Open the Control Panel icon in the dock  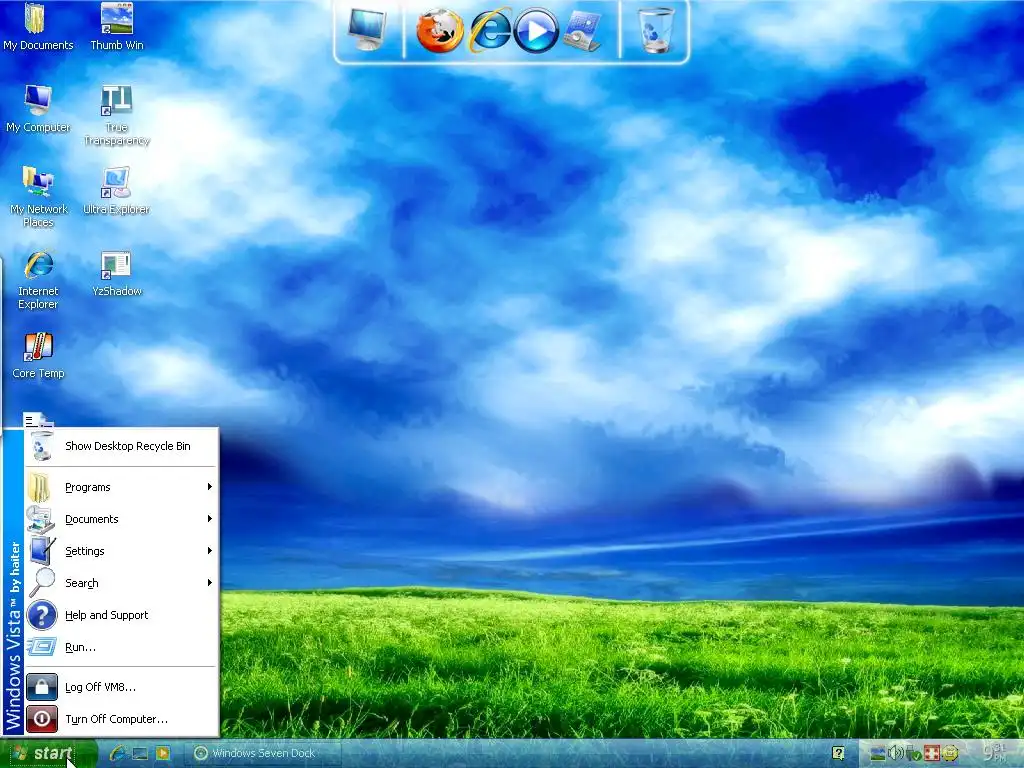(581, 31)
